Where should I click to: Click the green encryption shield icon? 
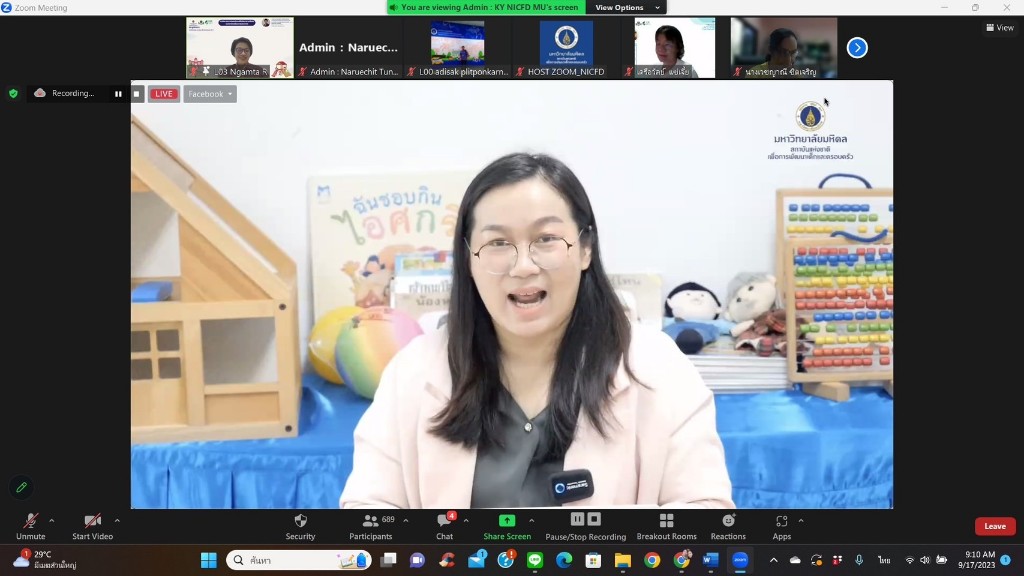13,93
